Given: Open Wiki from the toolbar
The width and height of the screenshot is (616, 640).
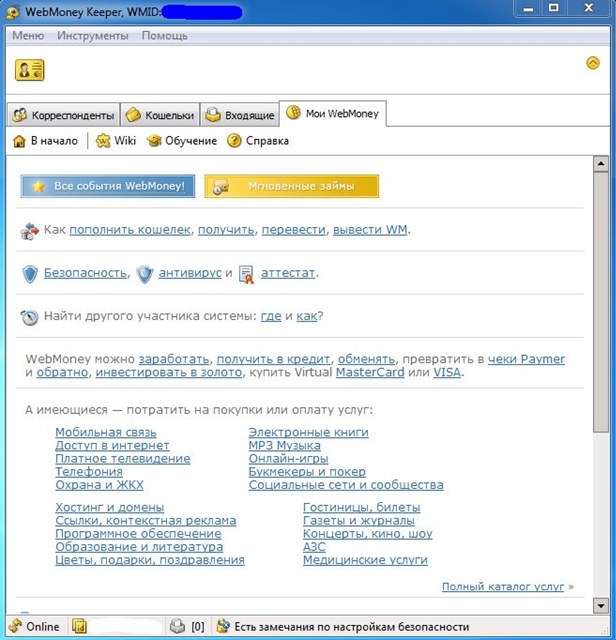Looking at the screenshot, I should [116, 141].
